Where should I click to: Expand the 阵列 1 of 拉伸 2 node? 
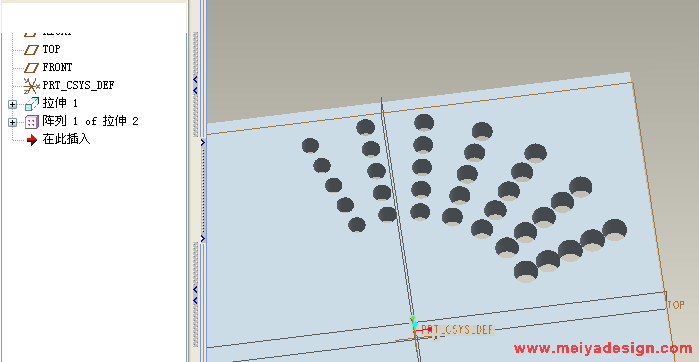12,122
